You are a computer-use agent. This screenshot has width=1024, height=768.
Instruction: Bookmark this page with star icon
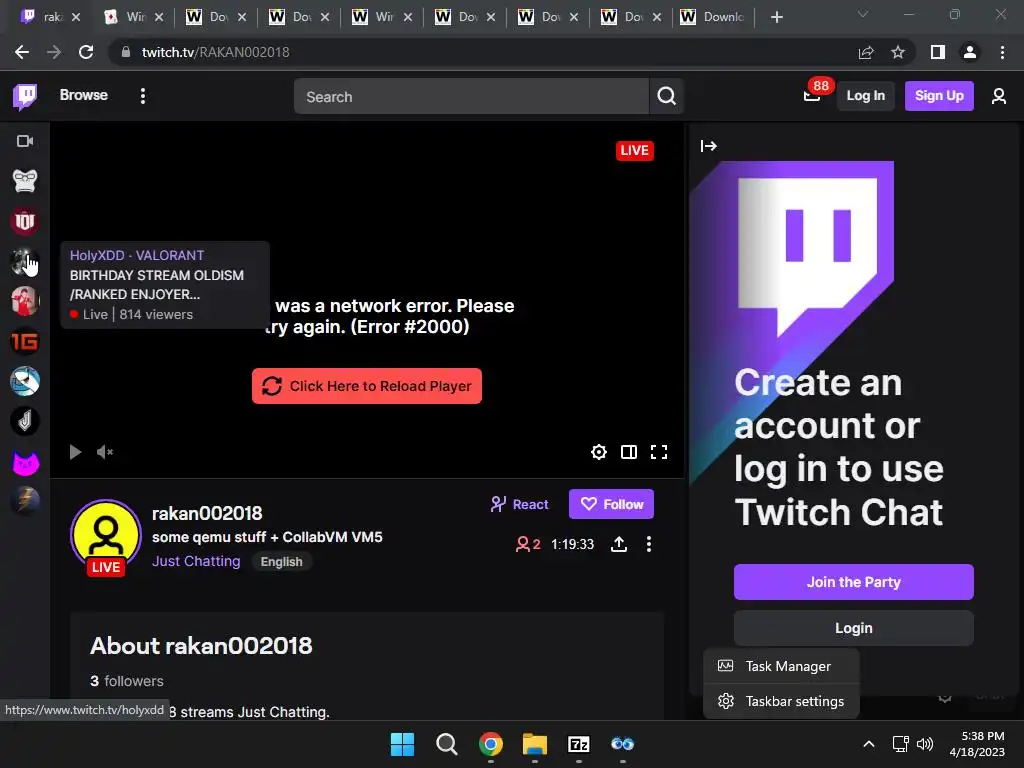898,52
